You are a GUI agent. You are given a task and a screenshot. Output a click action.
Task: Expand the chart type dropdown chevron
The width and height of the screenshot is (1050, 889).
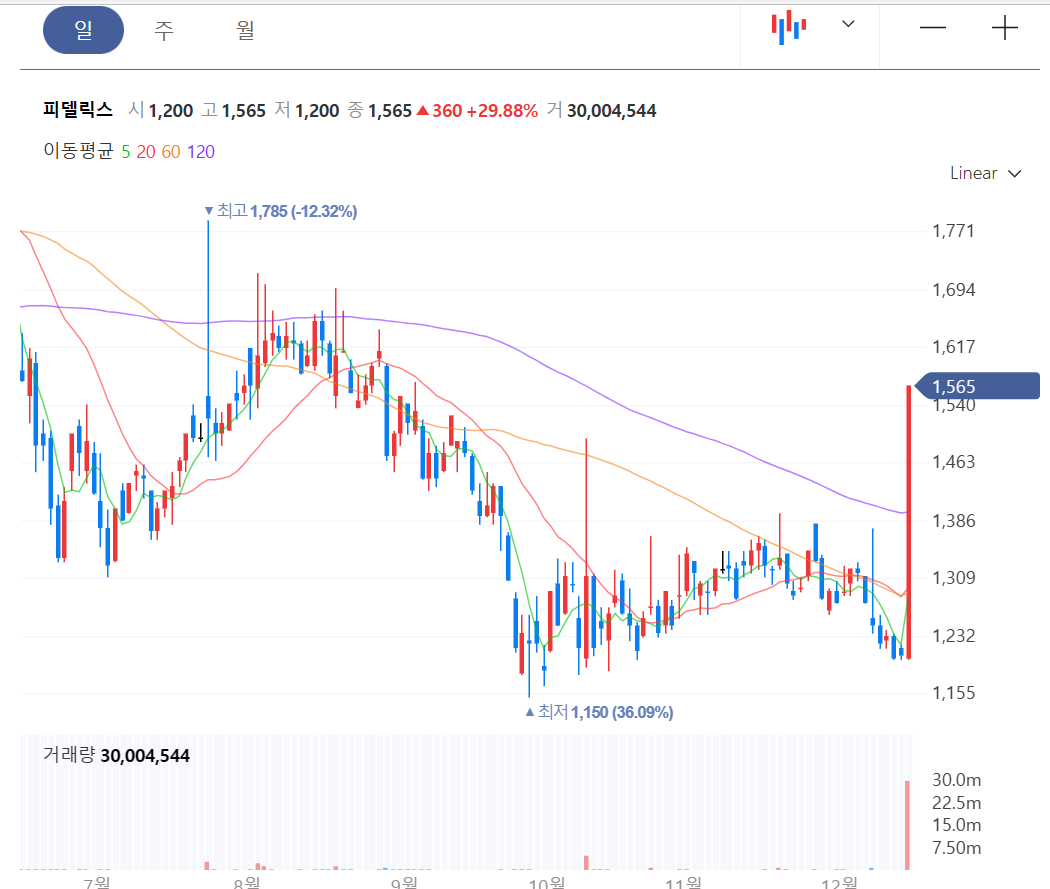tap(848, 24)
